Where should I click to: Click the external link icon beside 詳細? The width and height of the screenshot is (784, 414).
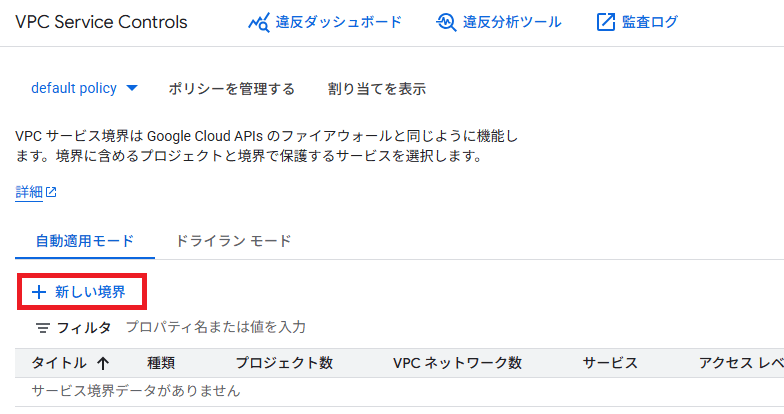pyautogui.click(x=51, y=192)
